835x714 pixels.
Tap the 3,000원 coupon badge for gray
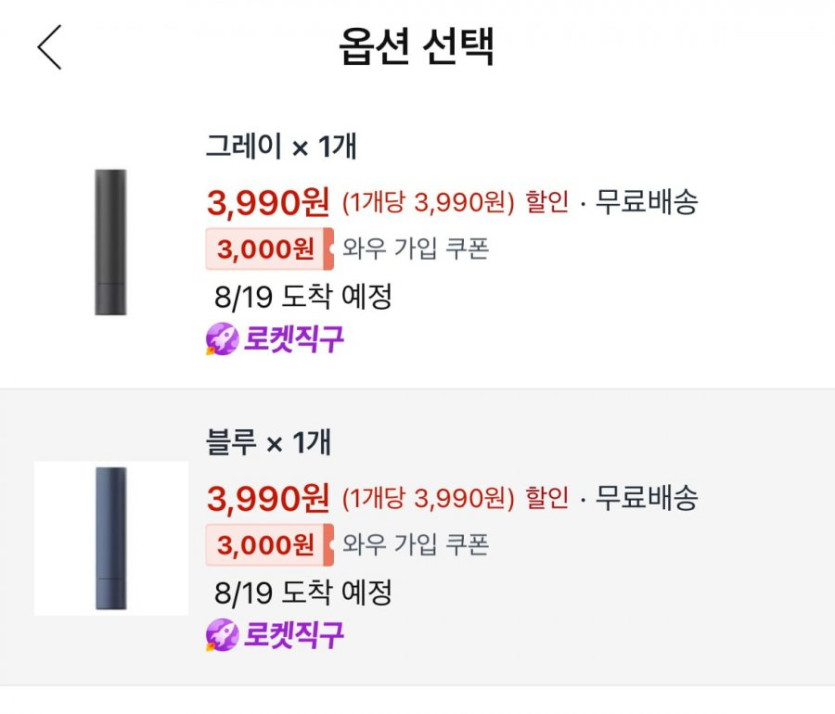pyautogui.click(x=267, y=249)
